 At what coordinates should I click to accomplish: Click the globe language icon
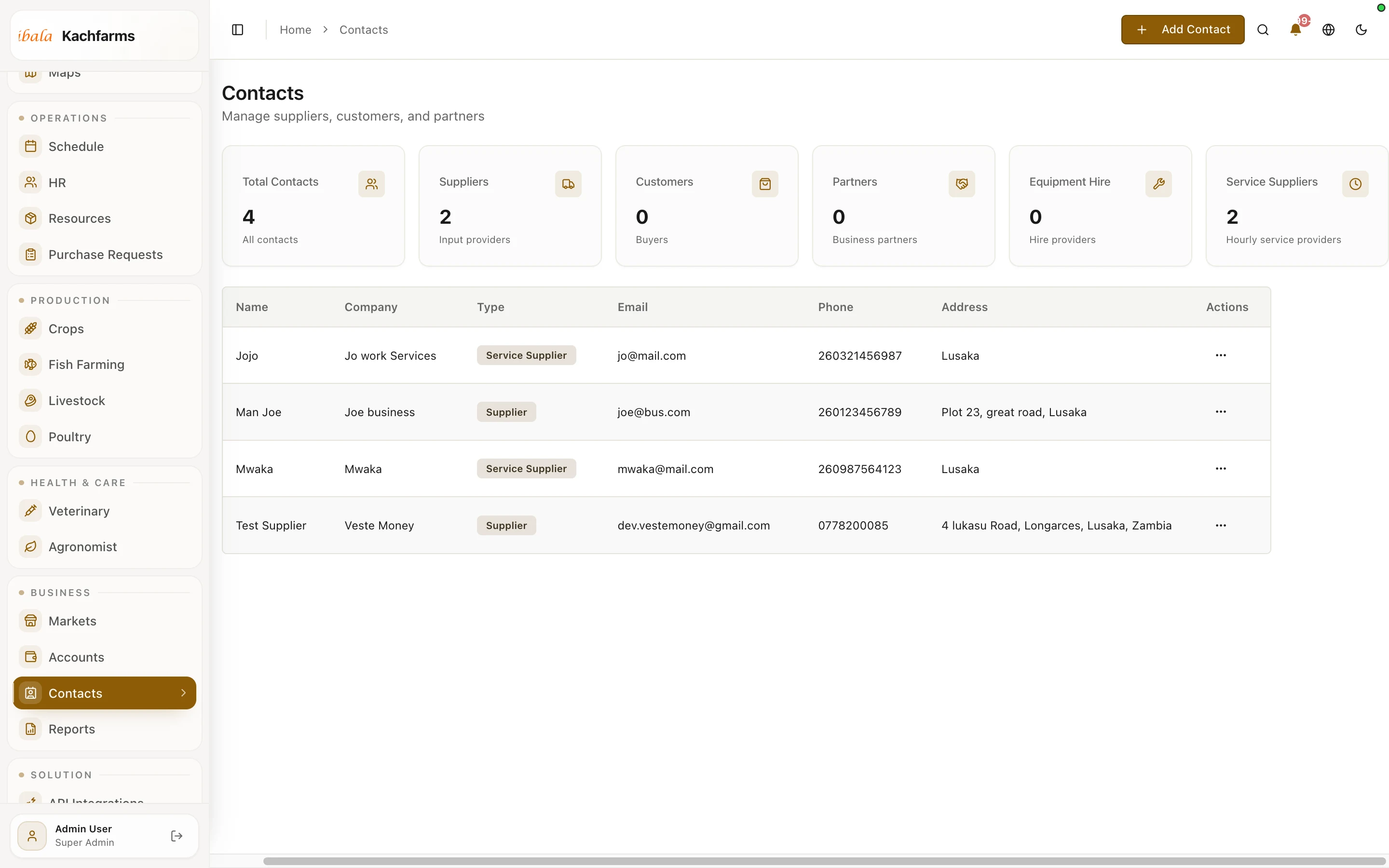click(x=1328, y=30)
